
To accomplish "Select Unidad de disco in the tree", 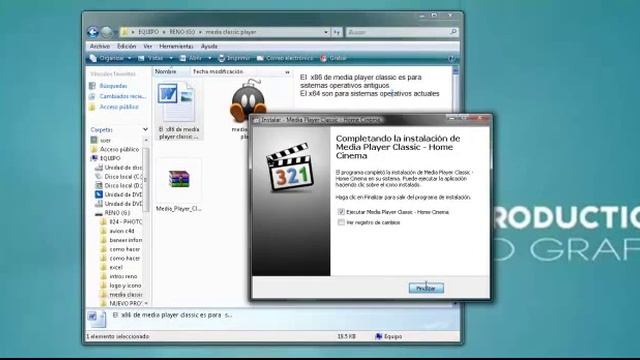I will pos(118,167).
